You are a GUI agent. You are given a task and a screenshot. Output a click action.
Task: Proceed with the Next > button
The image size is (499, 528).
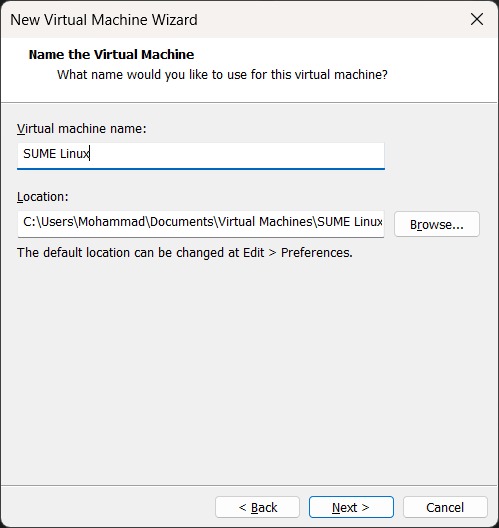click(351, 507)
